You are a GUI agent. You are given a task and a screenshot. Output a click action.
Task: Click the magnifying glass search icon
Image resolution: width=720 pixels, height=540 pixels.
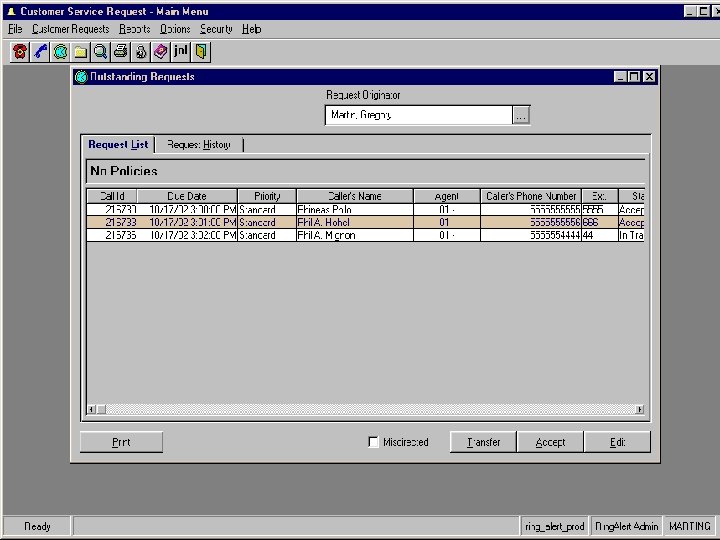pyautogui.click(x=101, y=51)
